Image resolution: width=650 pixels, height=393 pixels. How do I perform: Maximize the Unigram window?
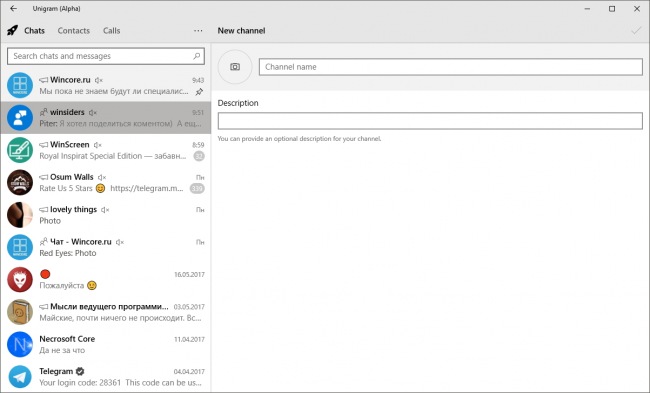pos(611,8)
